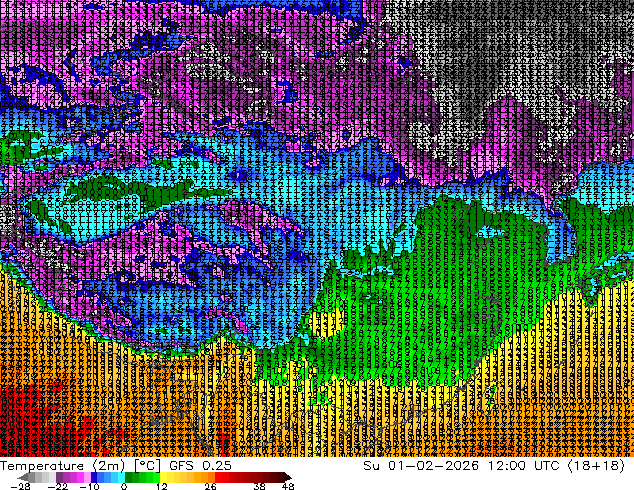
Task: Click the "12:00 UTC" time label
Action: [x=523, y=466]
